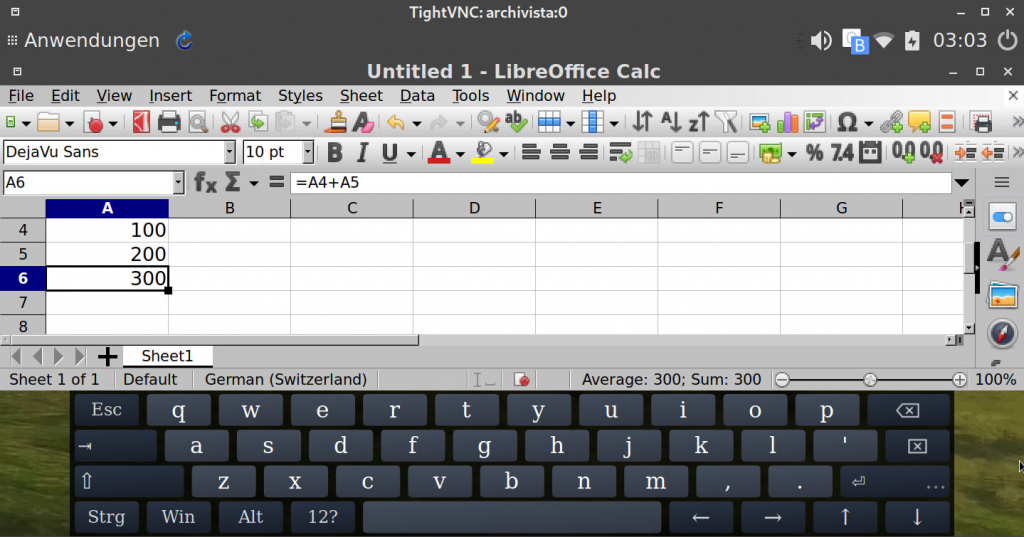This screenshot has width=1024, height=537.
Task: Open the font size dropdown
Action: click(308, 152)
